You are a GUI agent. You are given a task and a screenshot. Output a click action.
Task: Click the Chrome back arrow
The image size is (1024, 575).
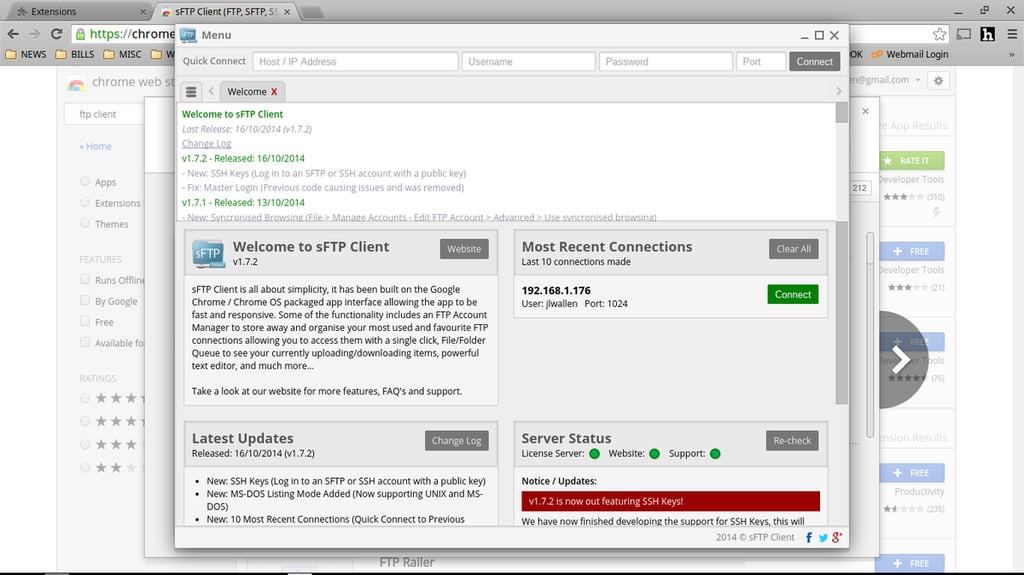[13, 34]
